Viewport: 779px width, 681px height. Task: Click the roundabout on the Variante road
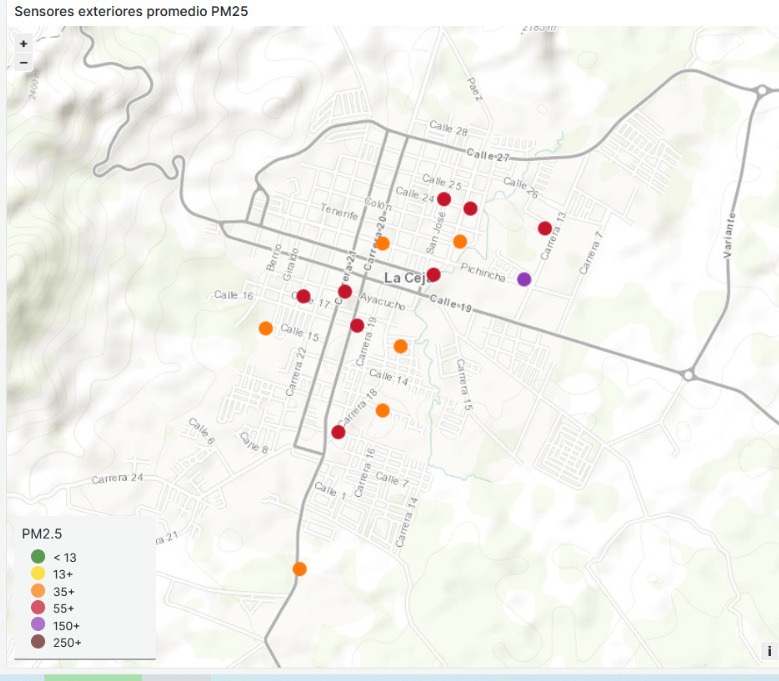[688, 375]
